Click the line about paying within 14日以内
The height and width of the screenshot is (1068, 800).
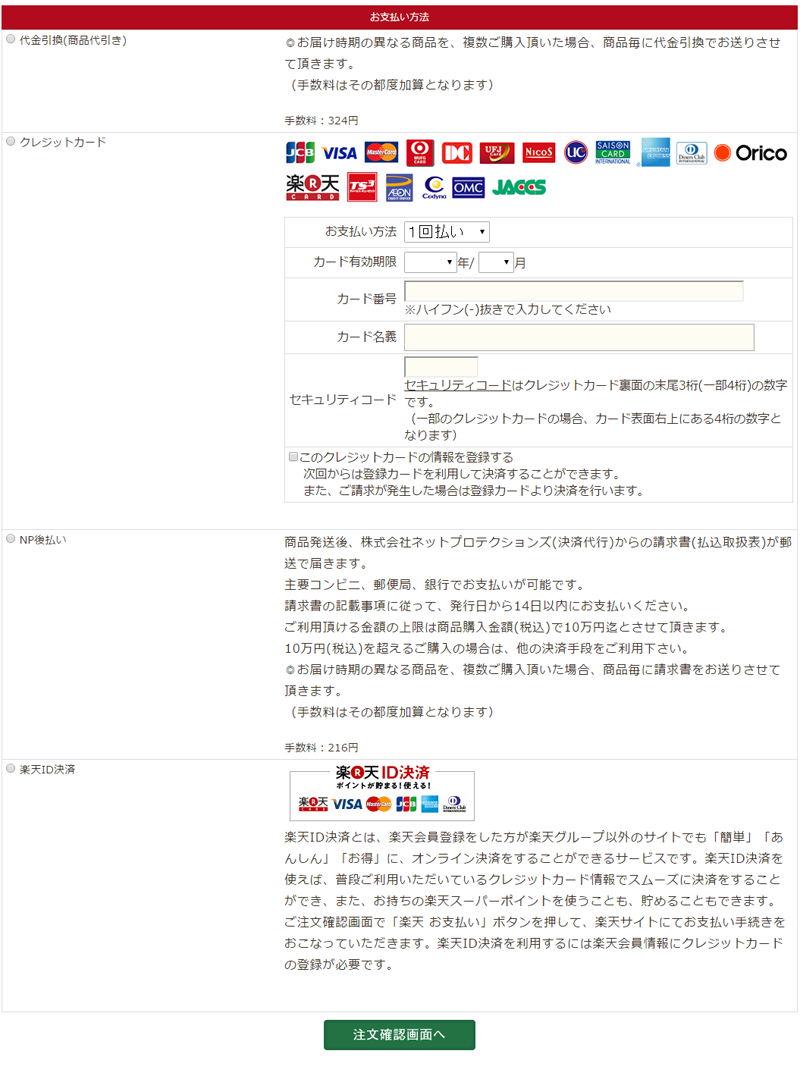489,606
